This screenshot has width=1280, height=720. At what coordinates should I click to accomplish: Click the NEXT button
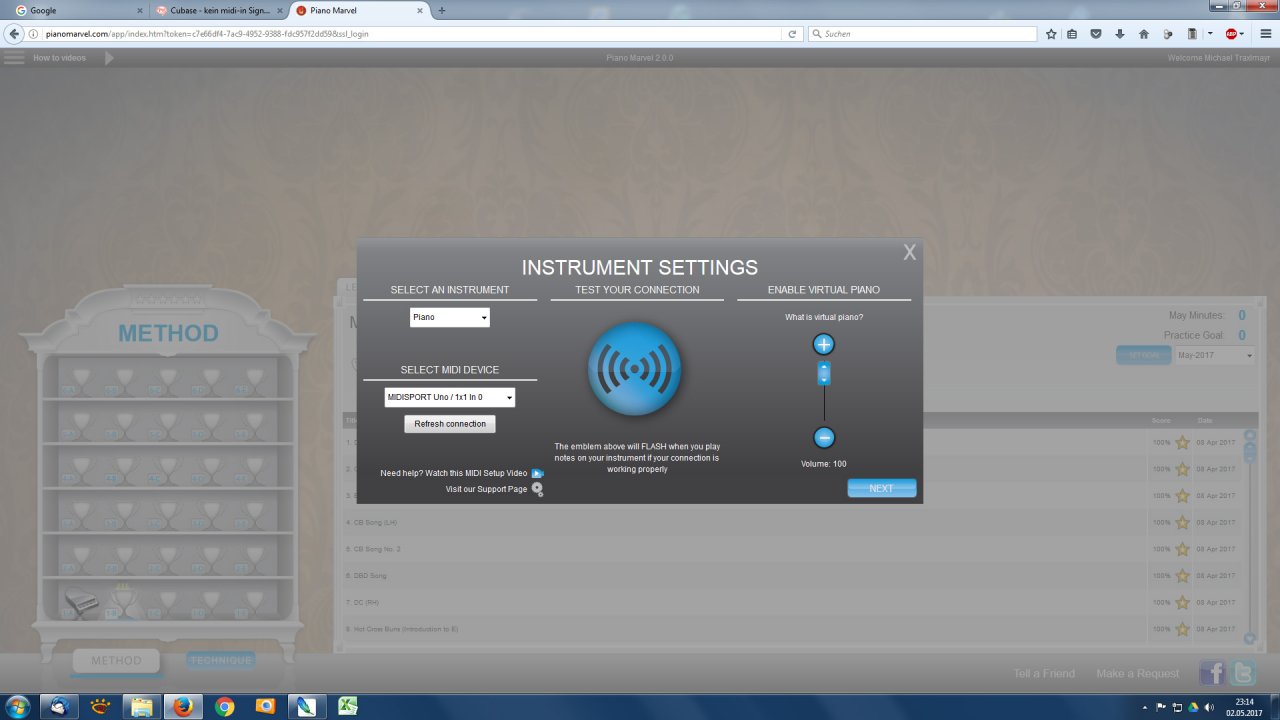point(881,488)
